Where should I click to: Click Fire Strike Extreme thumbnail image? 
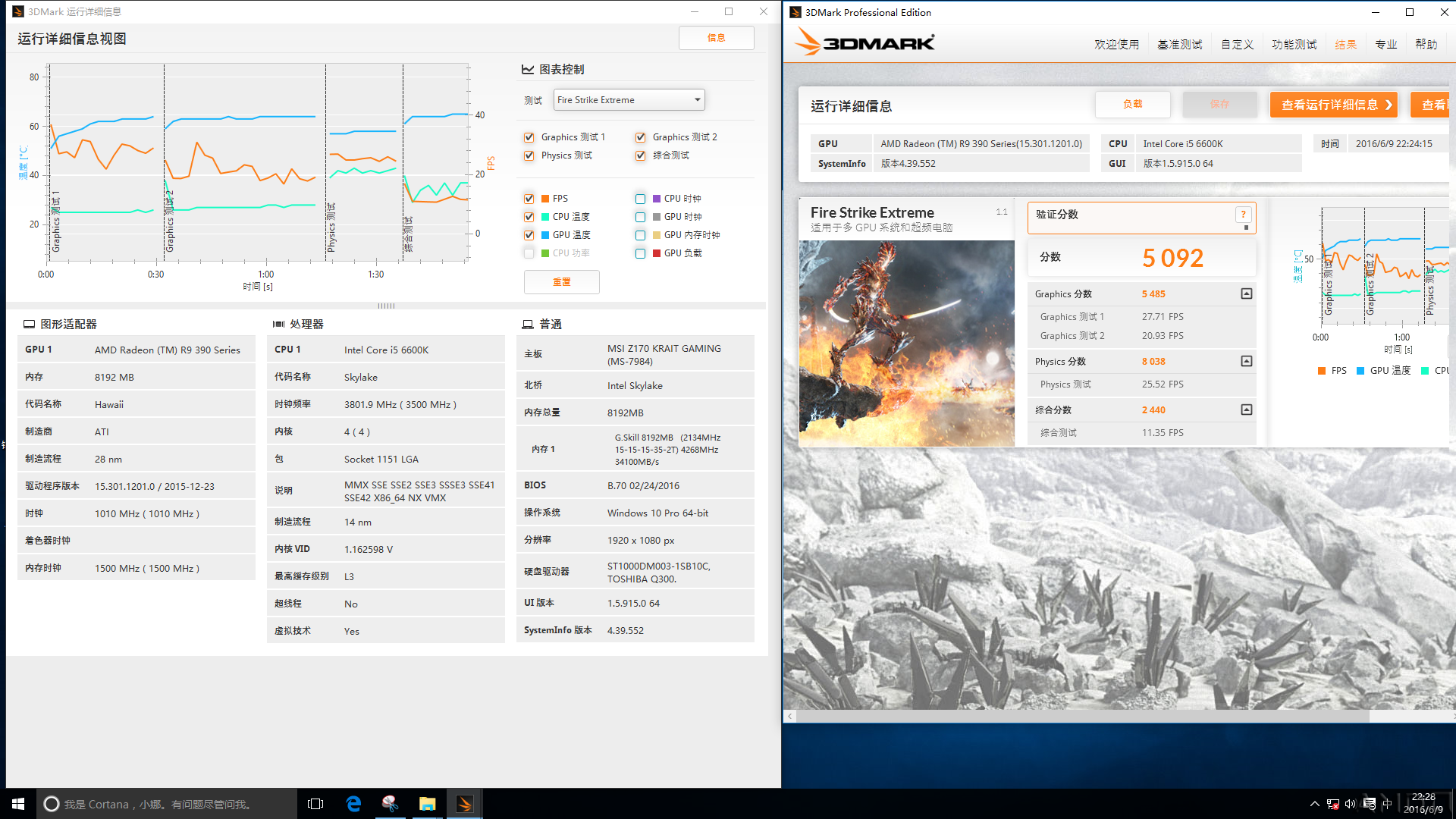coord(904,341)
